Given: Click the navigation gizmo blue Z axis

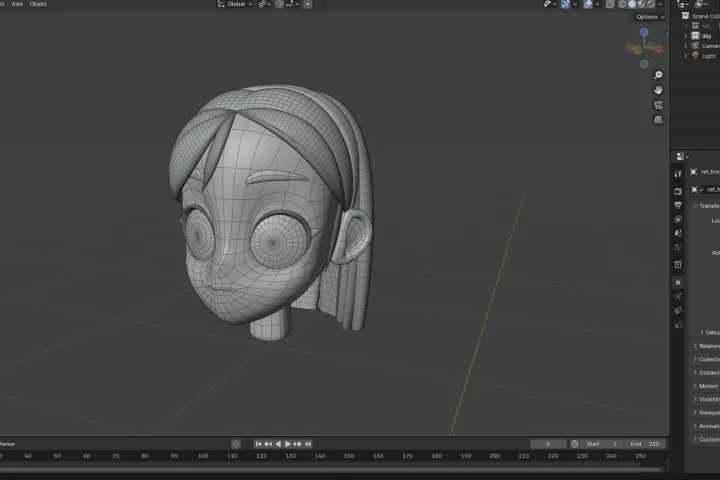Looking at the screenshot, I should tap(644, 32).
